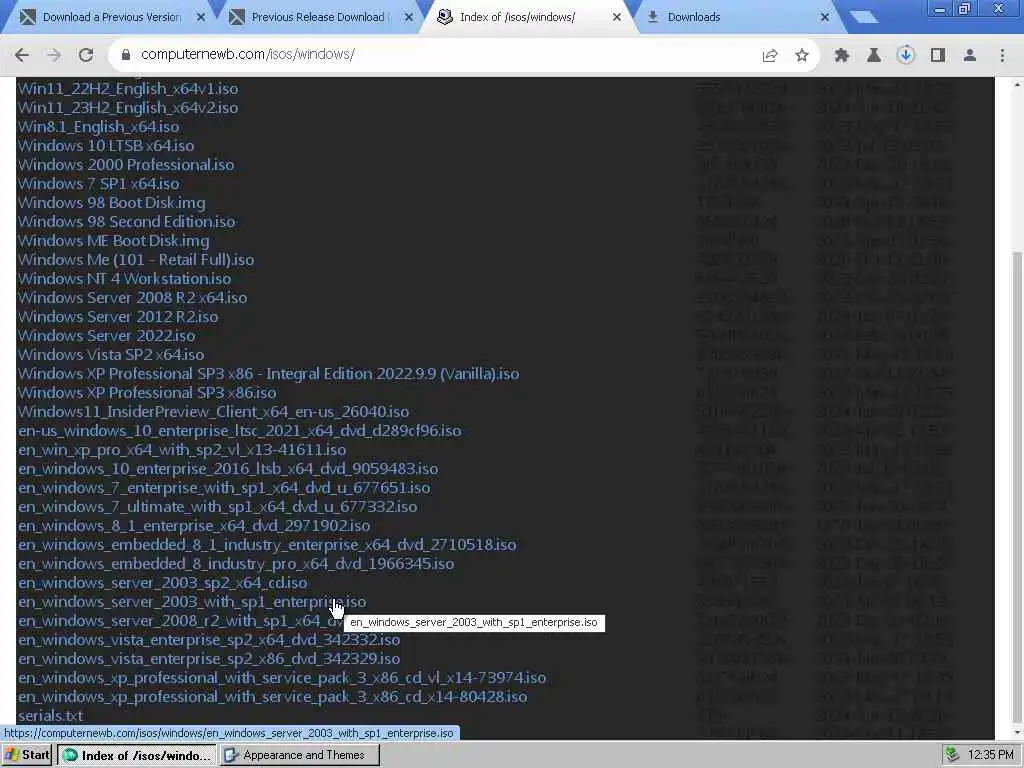Download en_windows_embedded_8_industry_pro iso

(236, 564)
